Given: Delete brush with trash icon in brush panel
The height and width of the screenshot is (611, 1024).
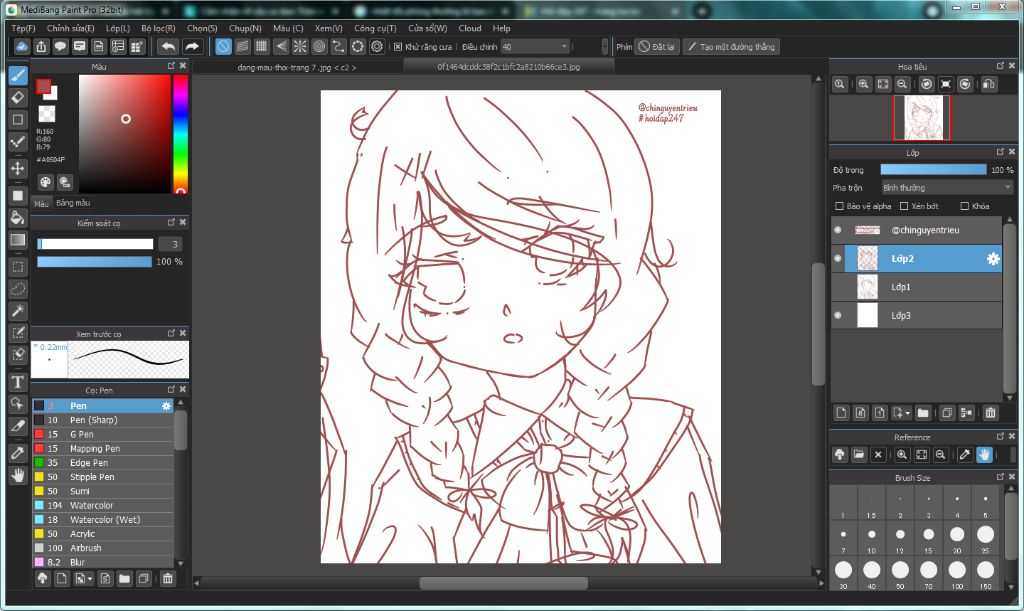Looking at the screenshot, I should (168, 578).
